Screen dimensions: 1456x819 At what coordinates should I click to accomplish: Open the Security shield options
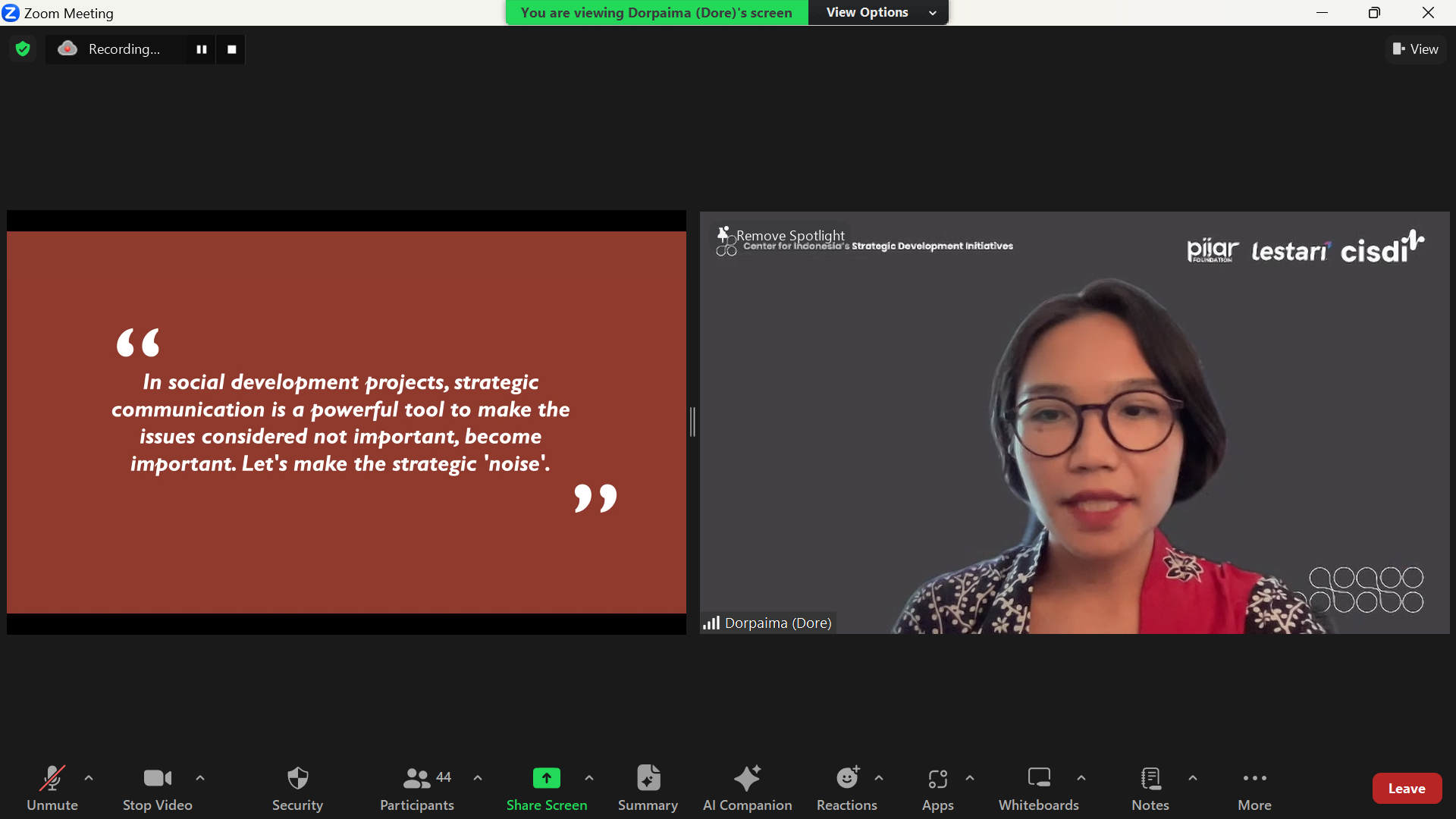pyautogui.click(x=297, y=787)
